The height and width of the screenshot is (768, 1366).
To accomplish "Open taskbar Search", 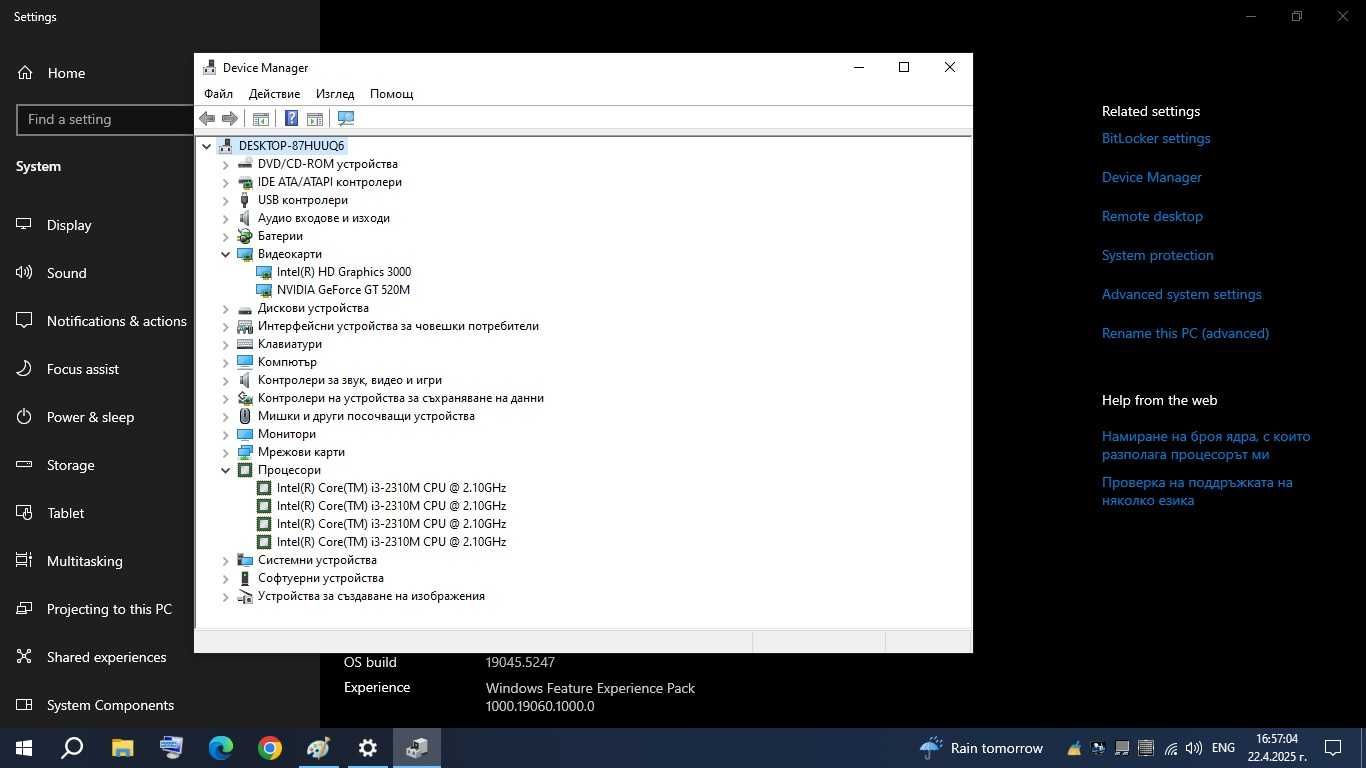I will tap(72, 748).
